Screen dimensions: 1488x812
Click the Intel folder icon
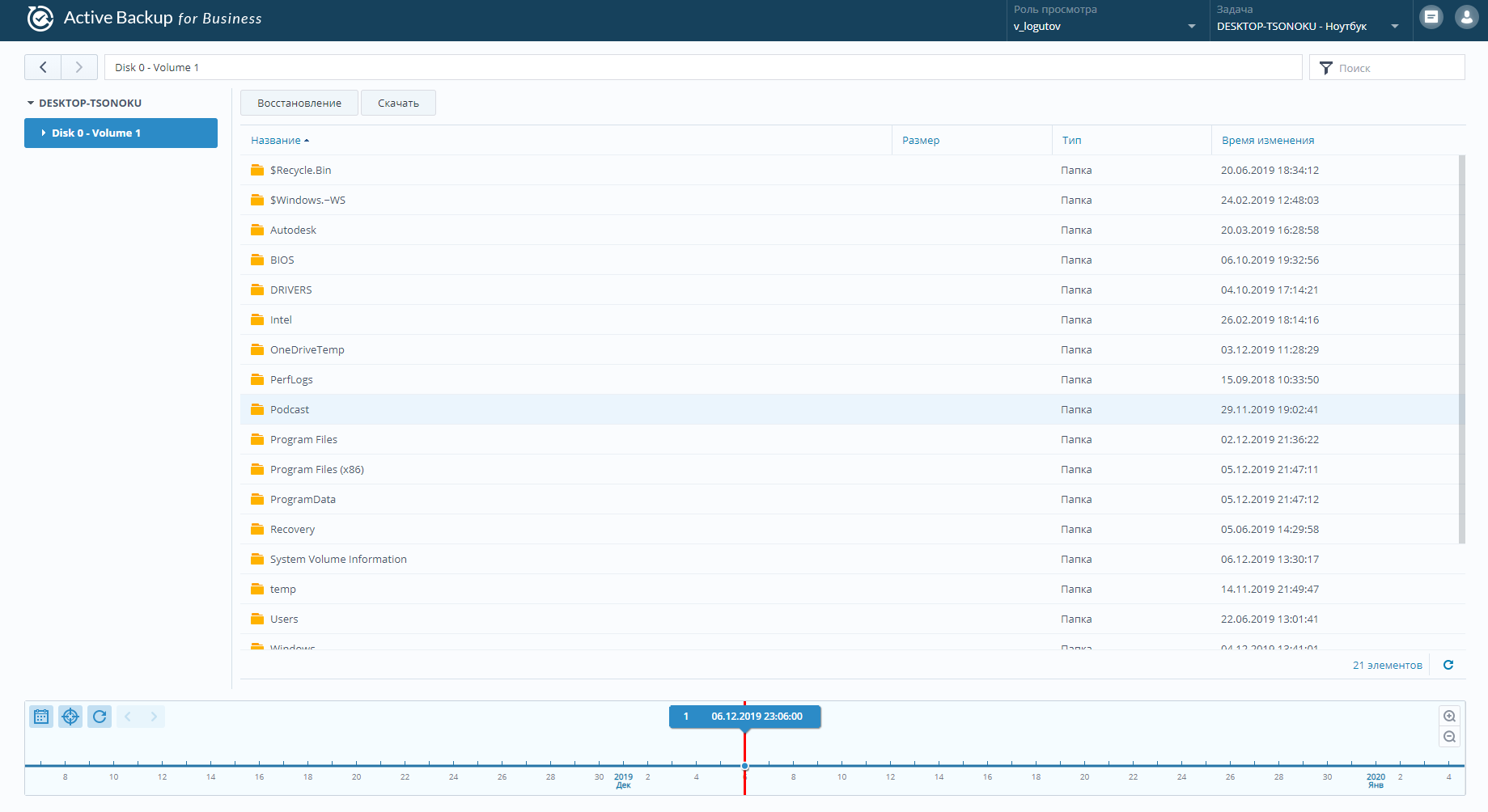(257, 319)
